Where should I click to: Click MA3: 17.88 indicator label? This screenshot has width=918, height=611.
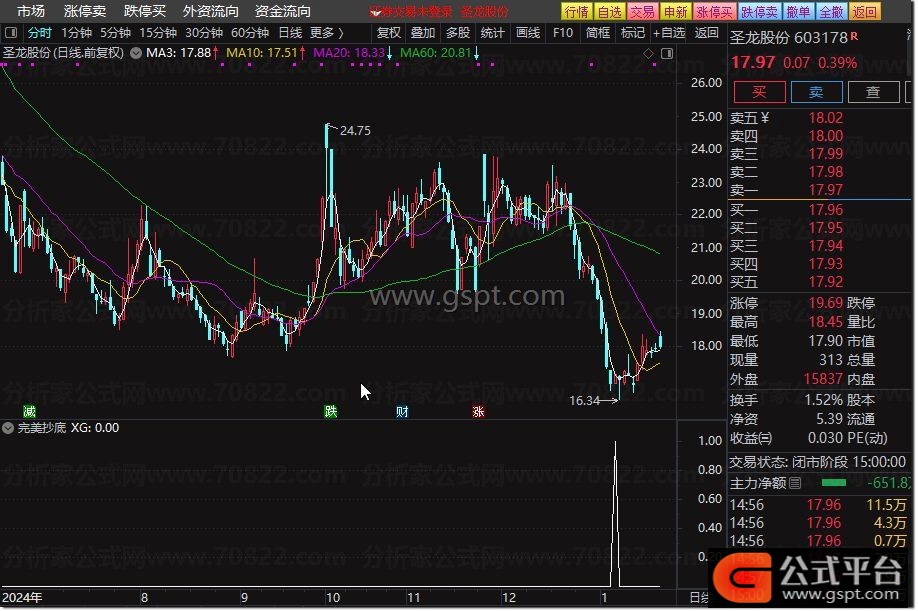coord(179,53)
